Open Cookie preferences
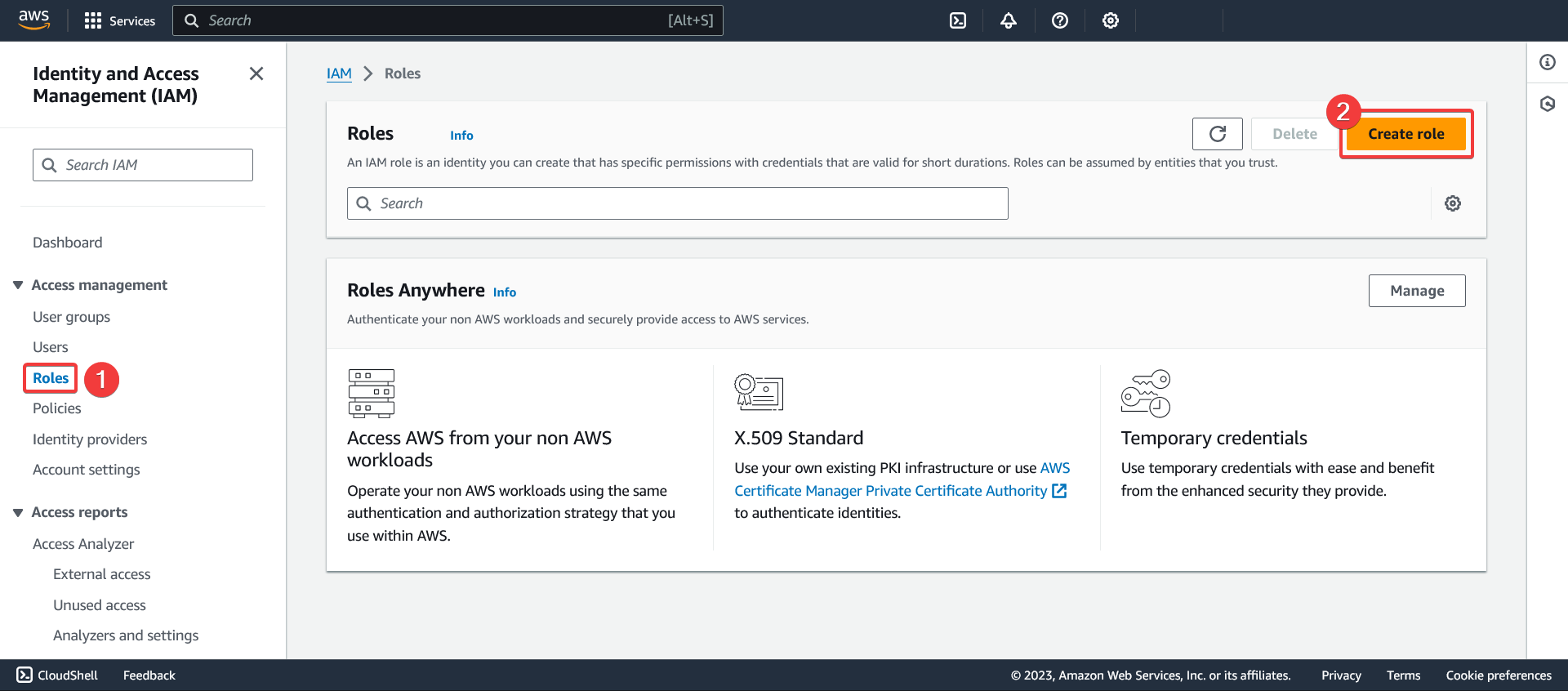Screen dimensions: 1568x691 pyautogui.click(x=1499, y=675)
